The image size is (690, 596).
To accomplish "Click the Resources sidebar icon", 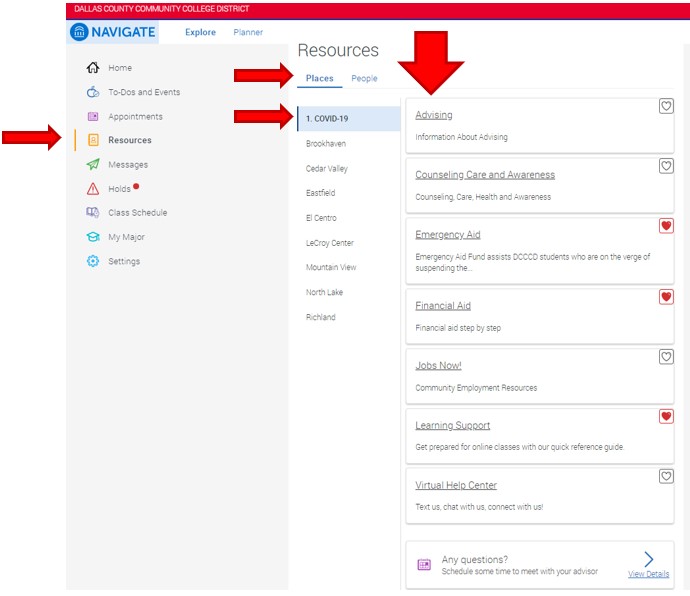I will [93, 140].
